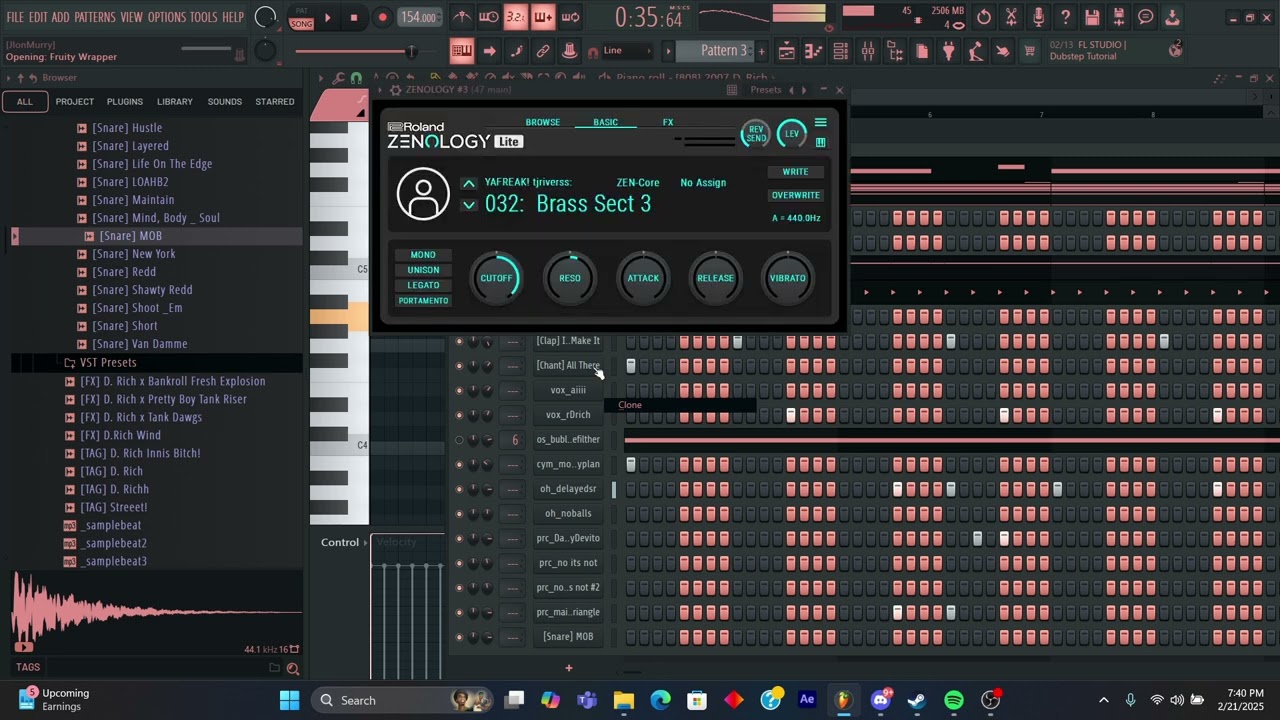Toggle the link/multilink controllers icon
The image size is (1280, 720).
point(543,51)
